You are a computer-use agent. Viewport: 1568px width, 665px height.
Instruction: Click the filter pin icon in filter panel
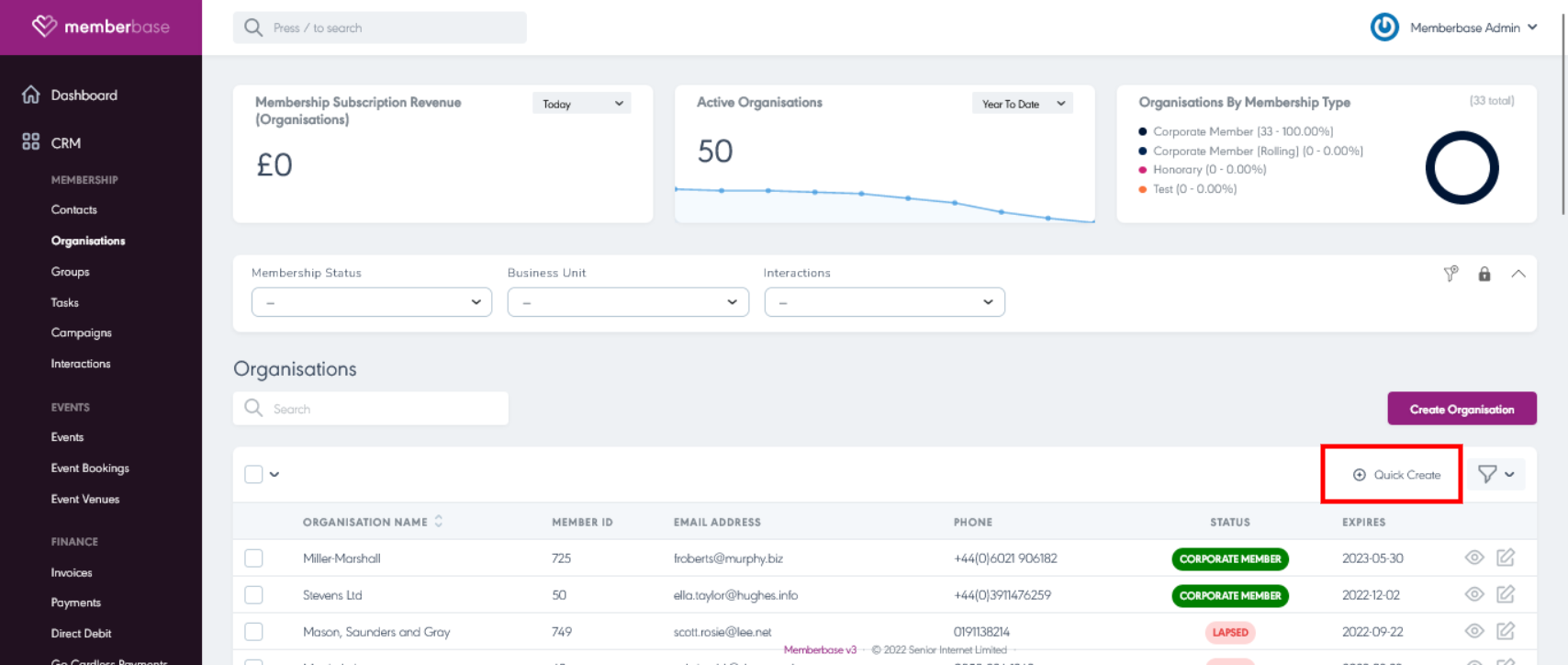pyautogui.click(x=1450, y=274)
